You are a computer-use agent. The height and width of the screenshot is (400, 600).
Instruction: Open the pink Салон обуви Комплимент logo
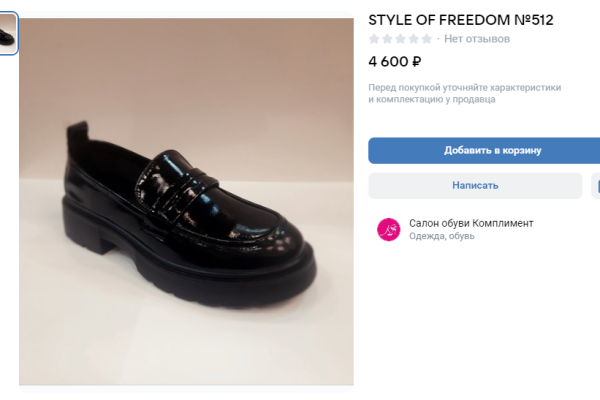(388, 229)
